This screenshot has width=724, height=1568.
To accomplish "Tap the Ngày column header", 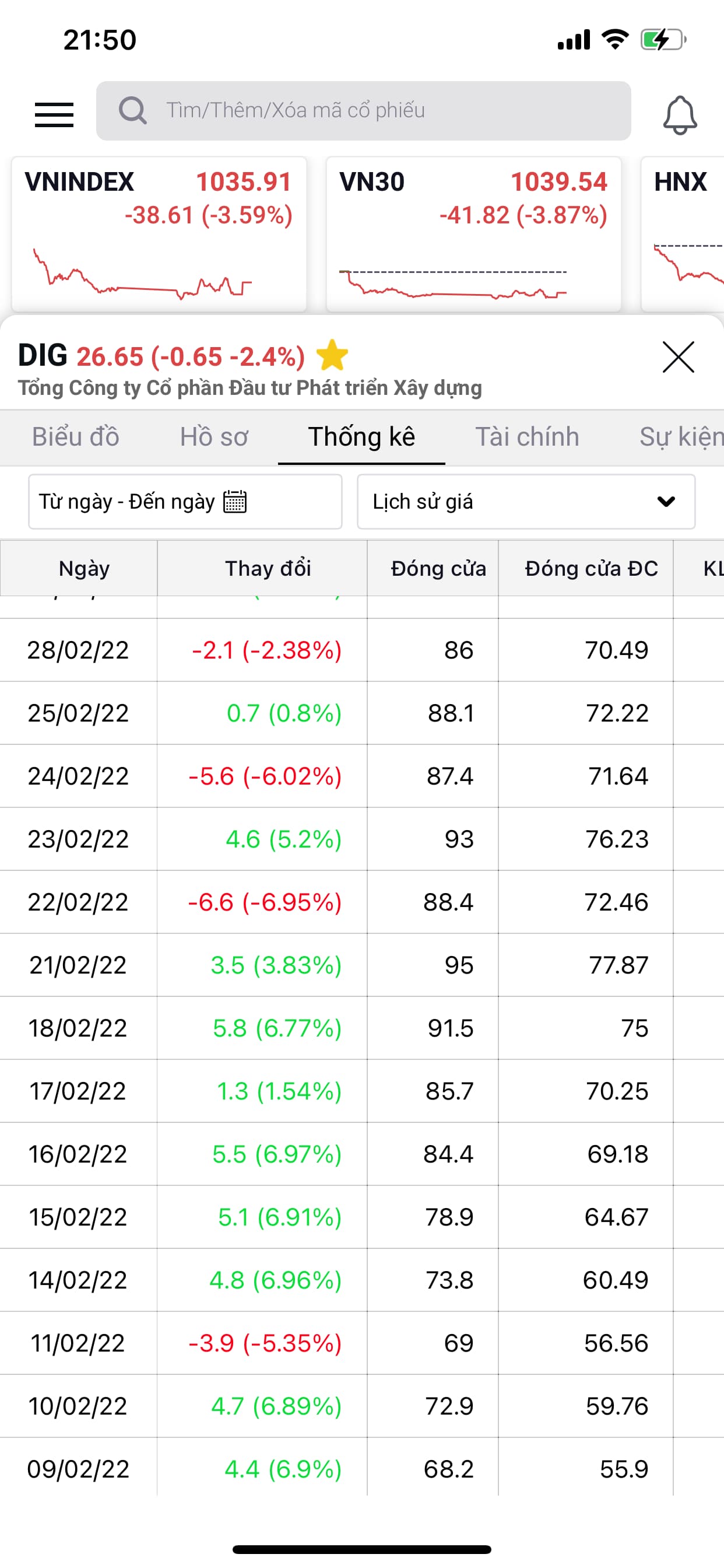I will click(x=84, y=569).
